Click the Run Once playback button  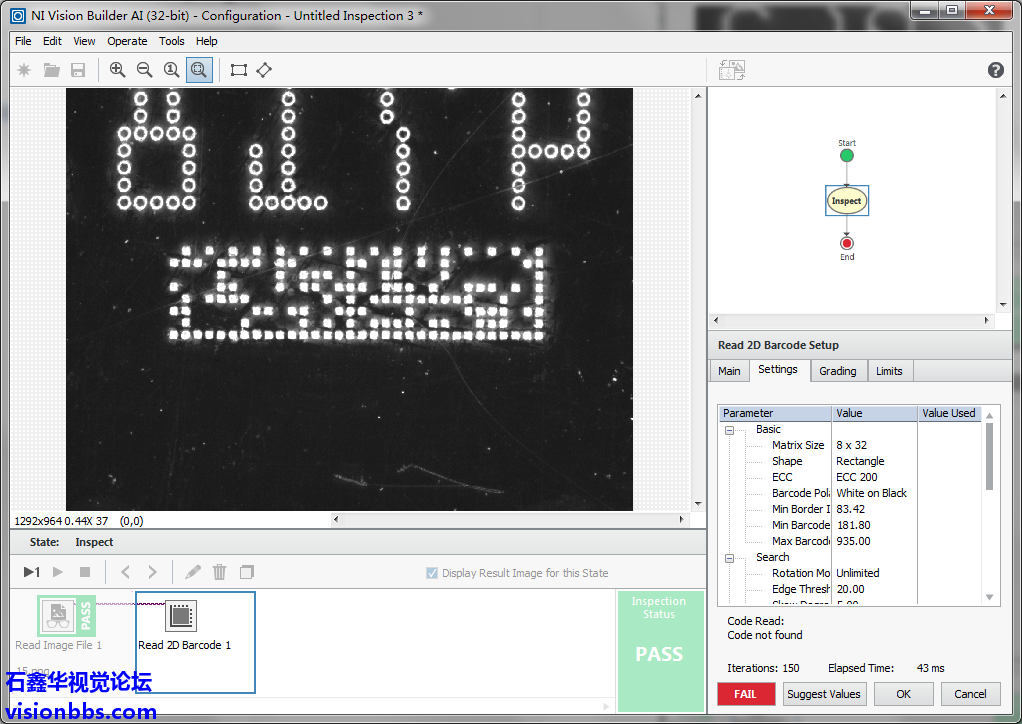[31, 572]
